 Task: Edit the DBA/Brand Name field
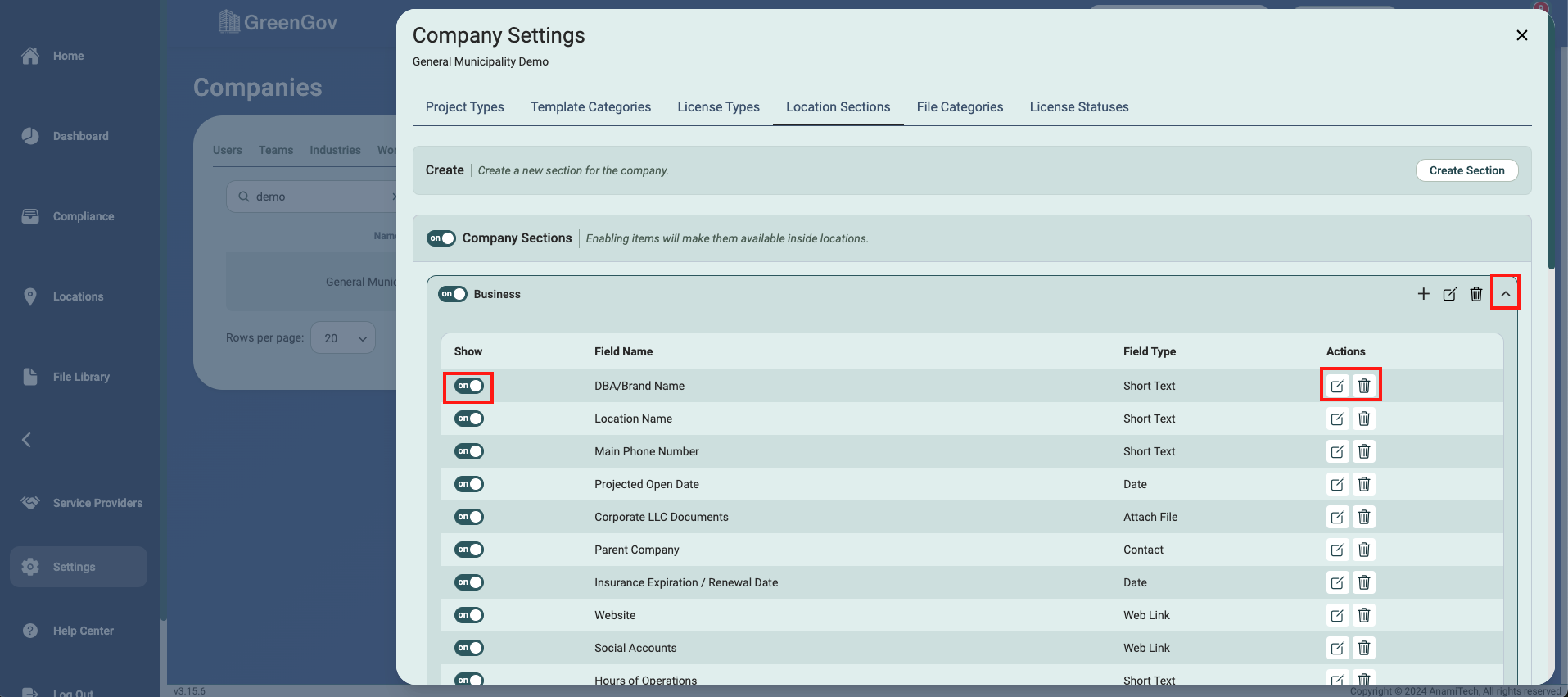(x=1337, y=386)
